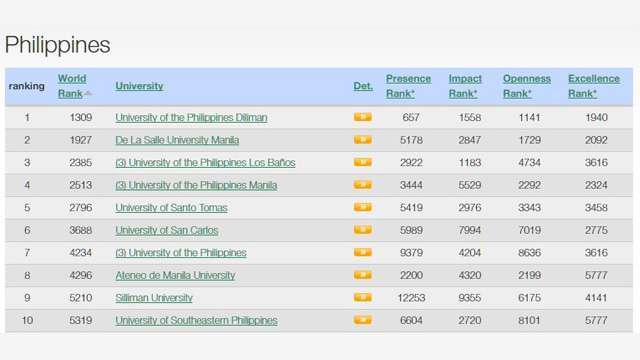The height and width of the screenshot is (360, 640).
Task: Open details icon for University of San Carlos
Action: (362, 230)
